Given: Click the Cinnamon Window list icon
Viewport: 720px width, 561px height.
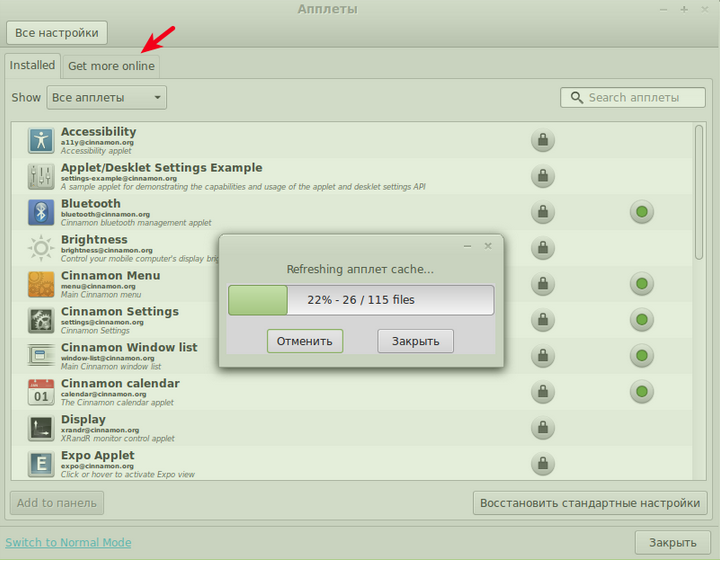Looking at the screenshot, I should tap(41, 356).
